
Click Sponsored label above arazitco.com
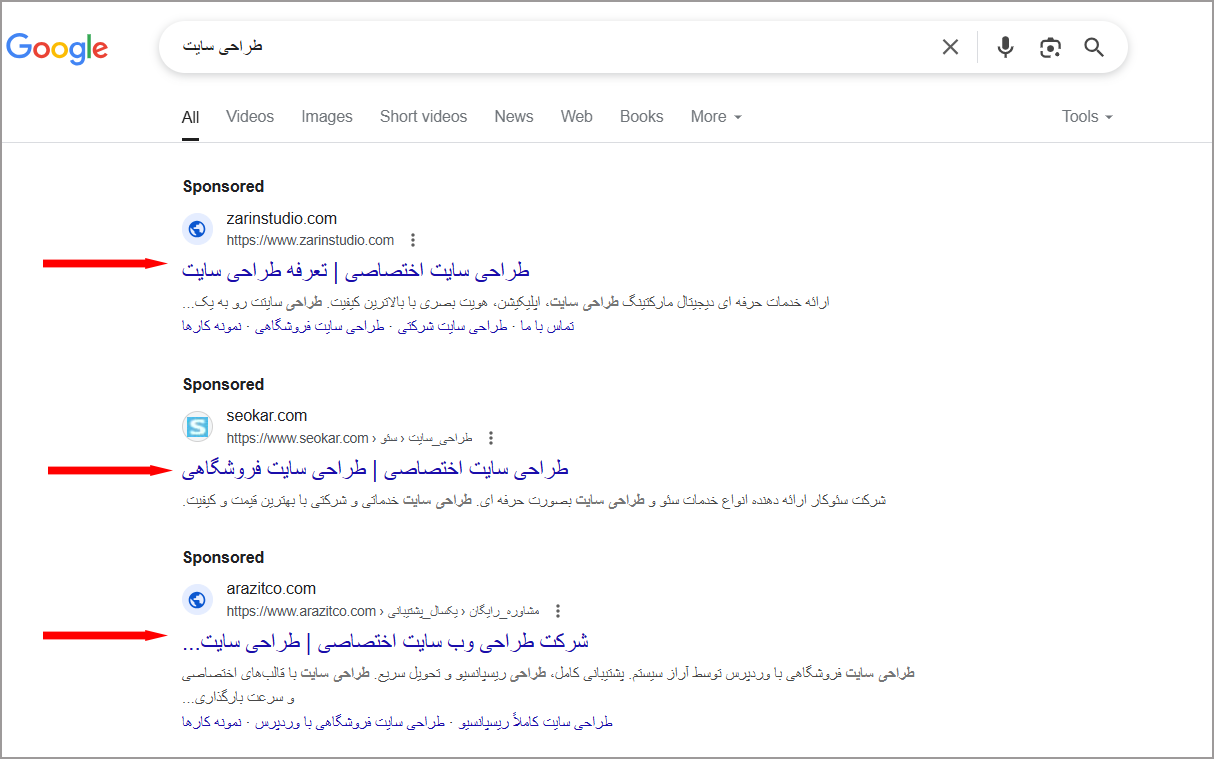pyautogui.click(x=223, y=558)
